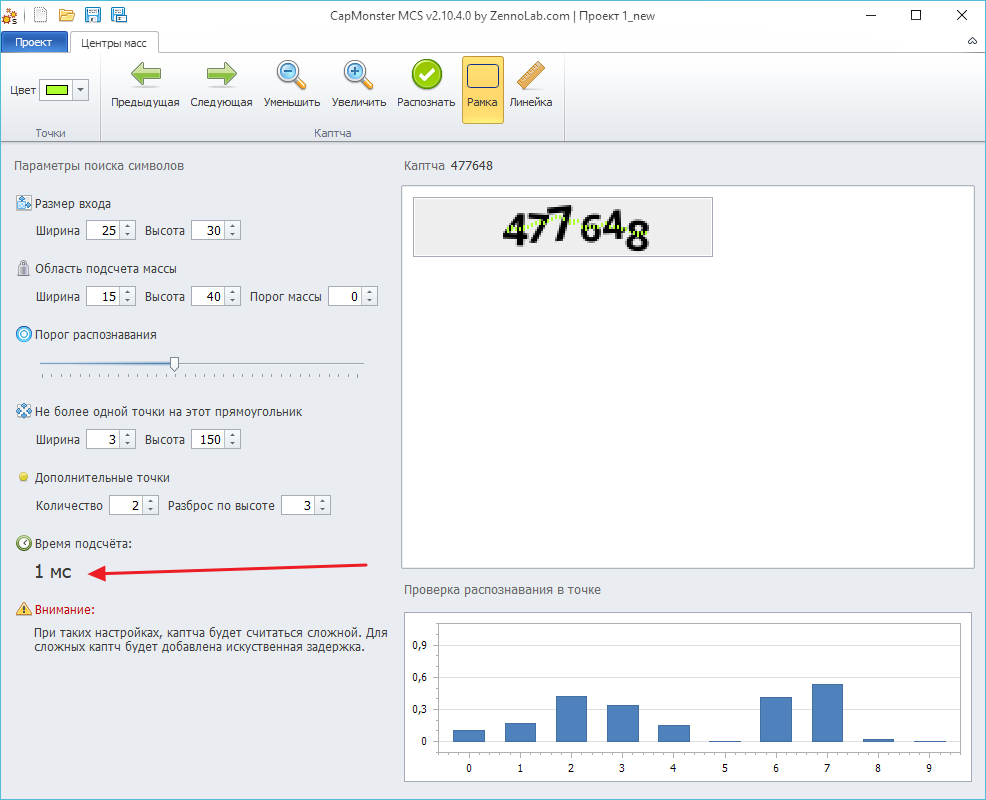
Task: Click the green Цвет color swatch
Action: coord(55,90)
